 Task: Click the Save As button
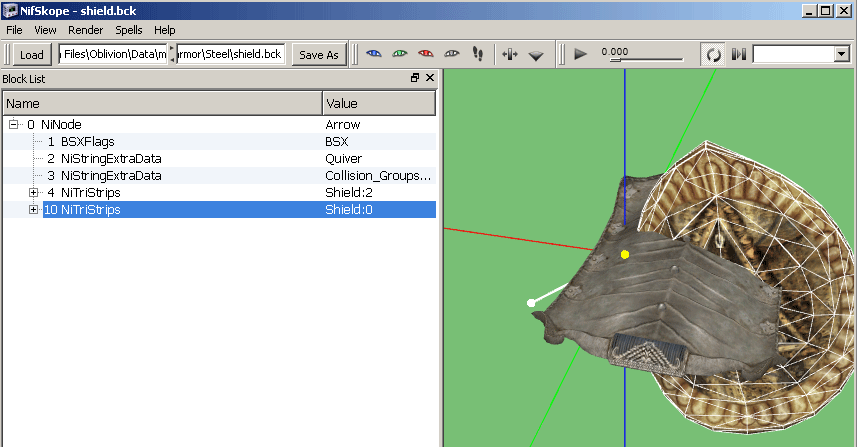coord(319,55)
